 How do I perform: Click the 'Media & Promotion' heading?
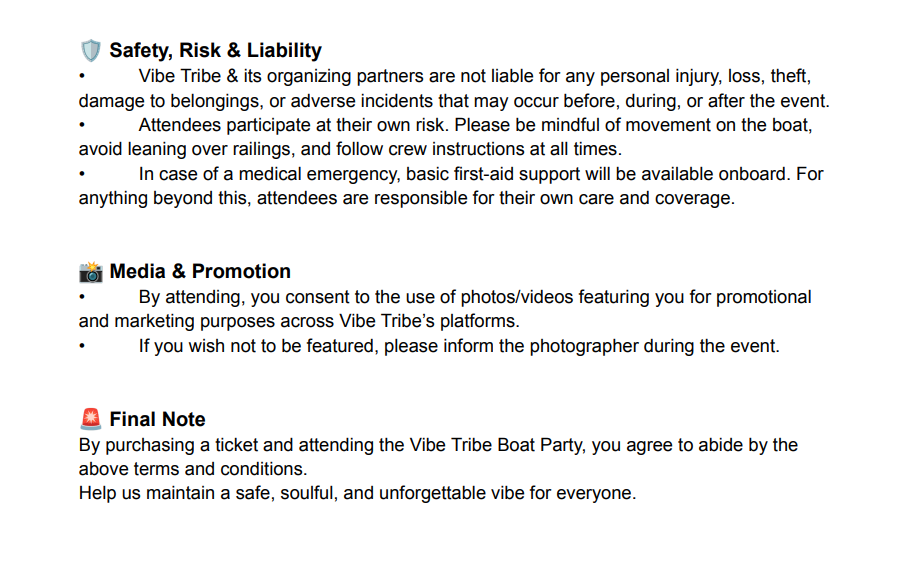200,272
